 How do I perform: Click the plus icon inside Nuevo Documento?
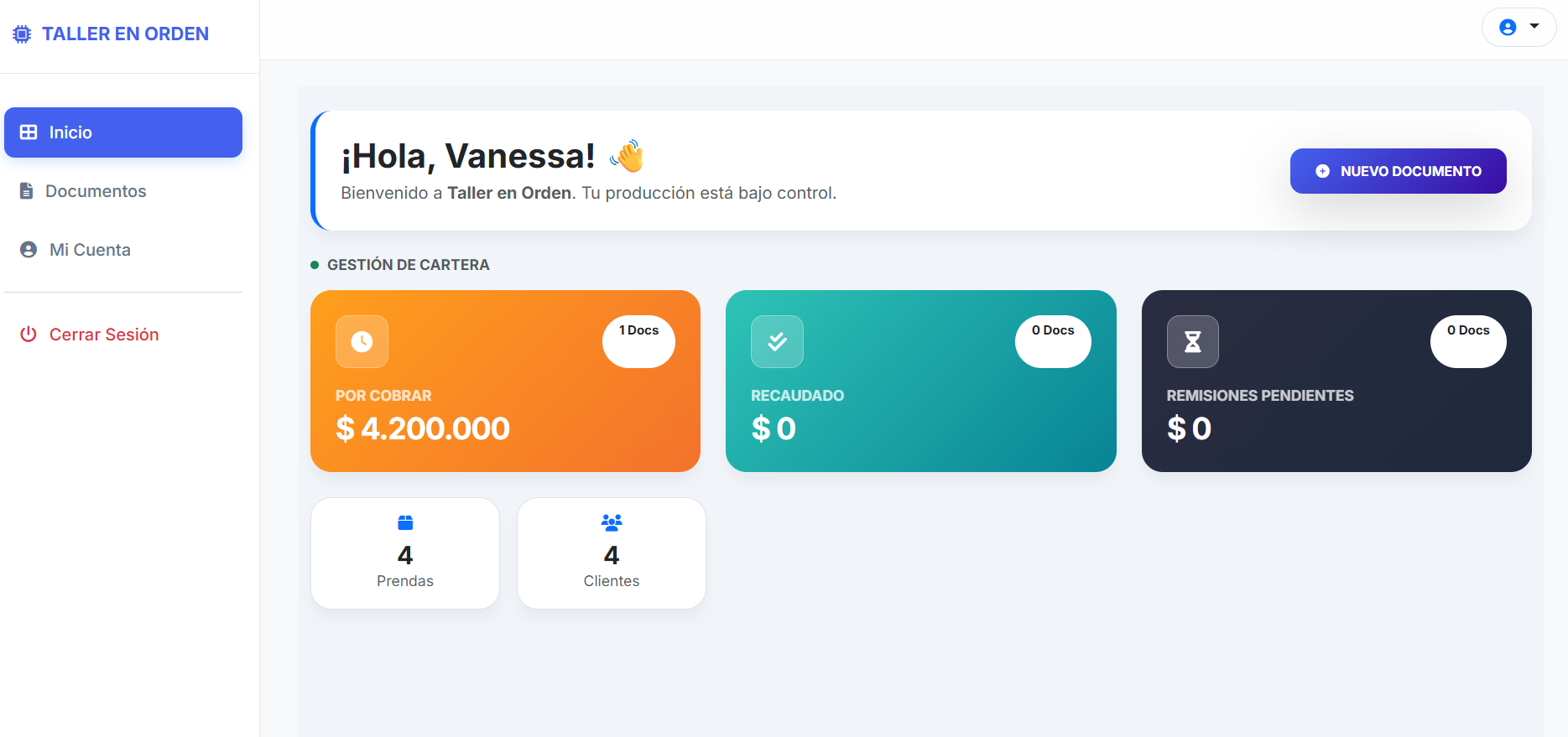[x=1323, y=170]
